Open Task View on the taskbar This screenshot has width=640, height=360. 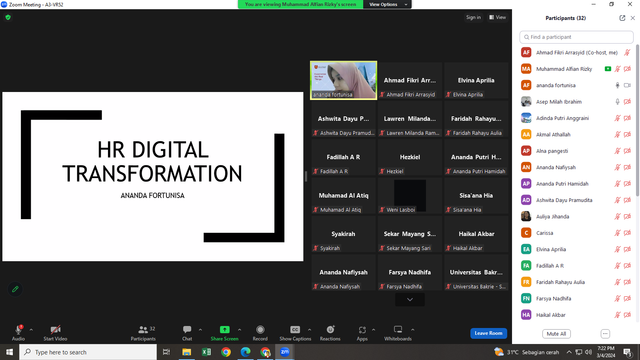[x=167, y=352]
